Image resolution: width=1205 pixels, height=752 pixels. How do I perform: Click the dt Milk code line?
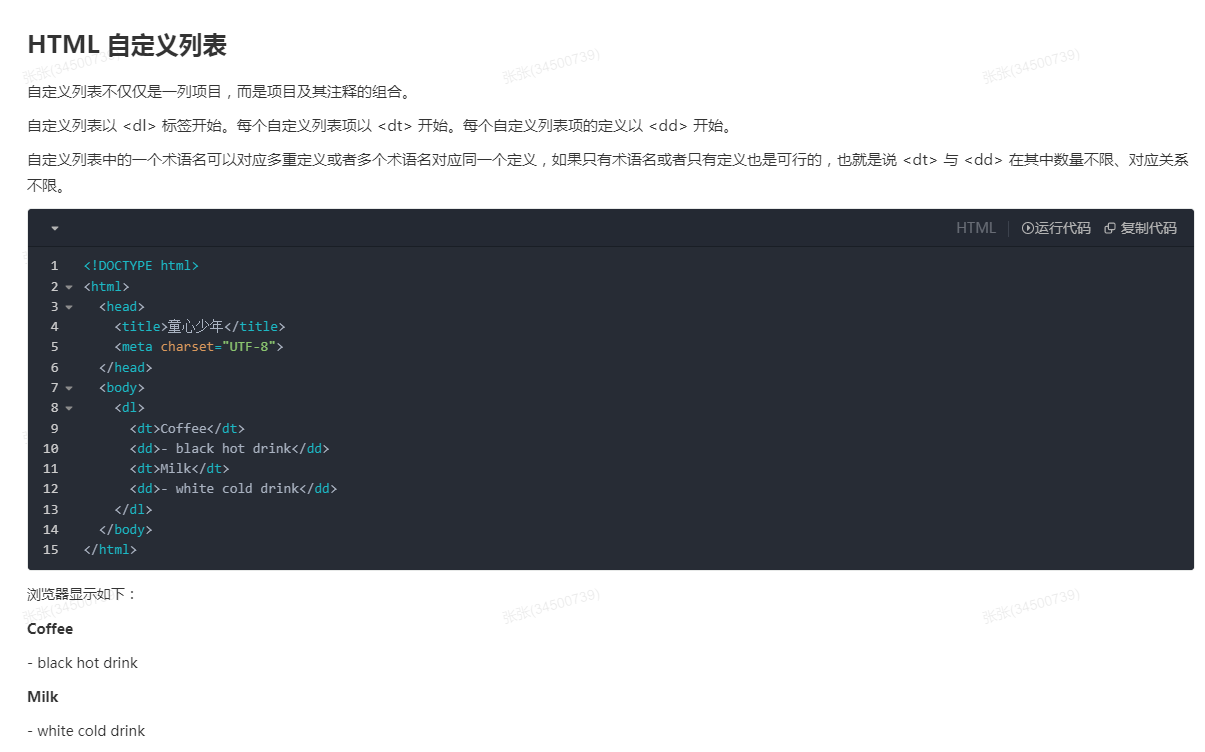pyautogui.click(x=179, y=468)
